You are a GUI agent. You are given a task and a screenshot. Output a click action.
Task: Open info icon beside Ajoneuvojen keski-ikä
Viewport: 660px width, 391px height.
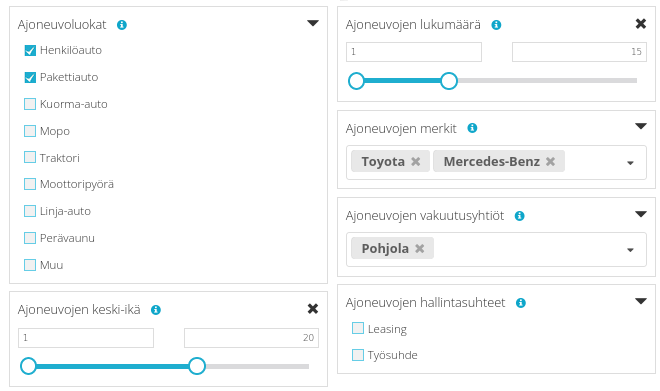[x=156, y=310]
